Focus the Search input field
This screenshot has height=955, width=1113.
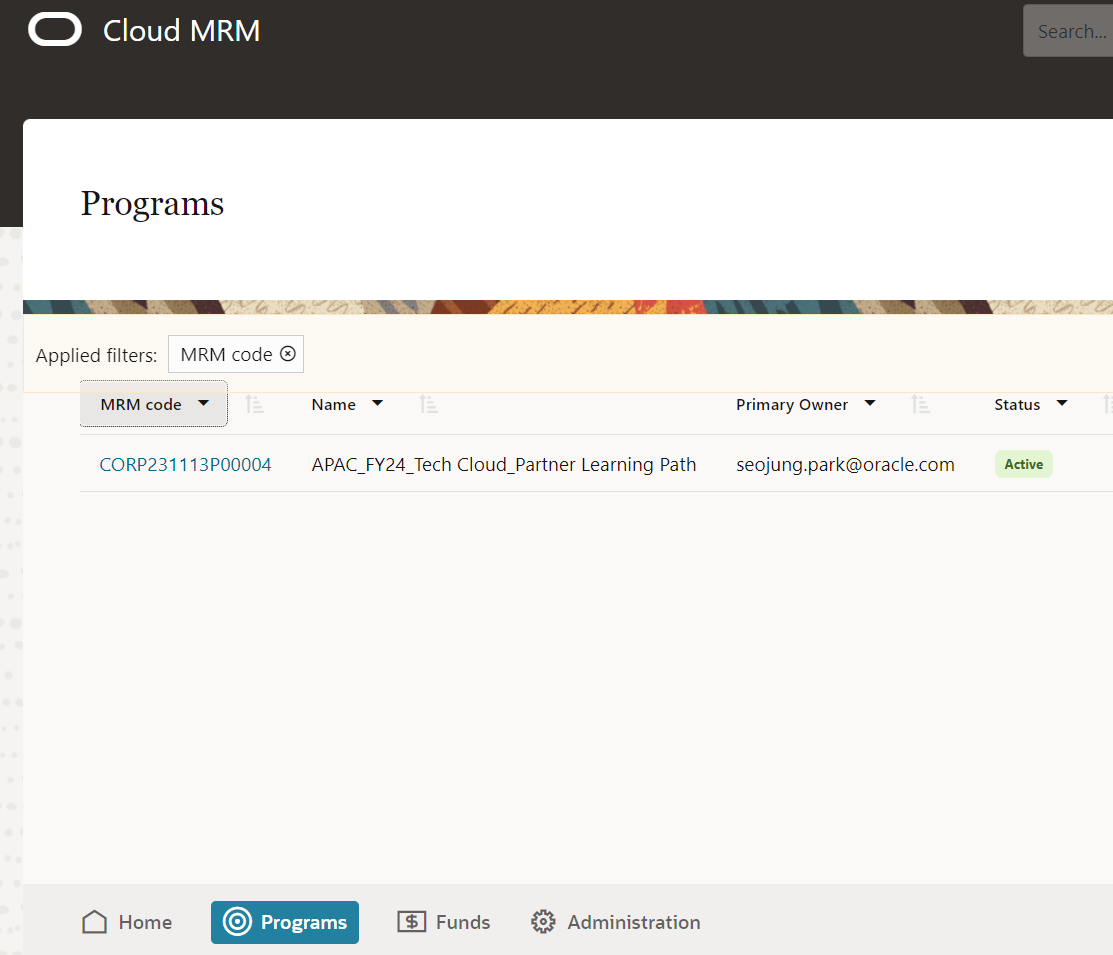[x=1068, y=31]
